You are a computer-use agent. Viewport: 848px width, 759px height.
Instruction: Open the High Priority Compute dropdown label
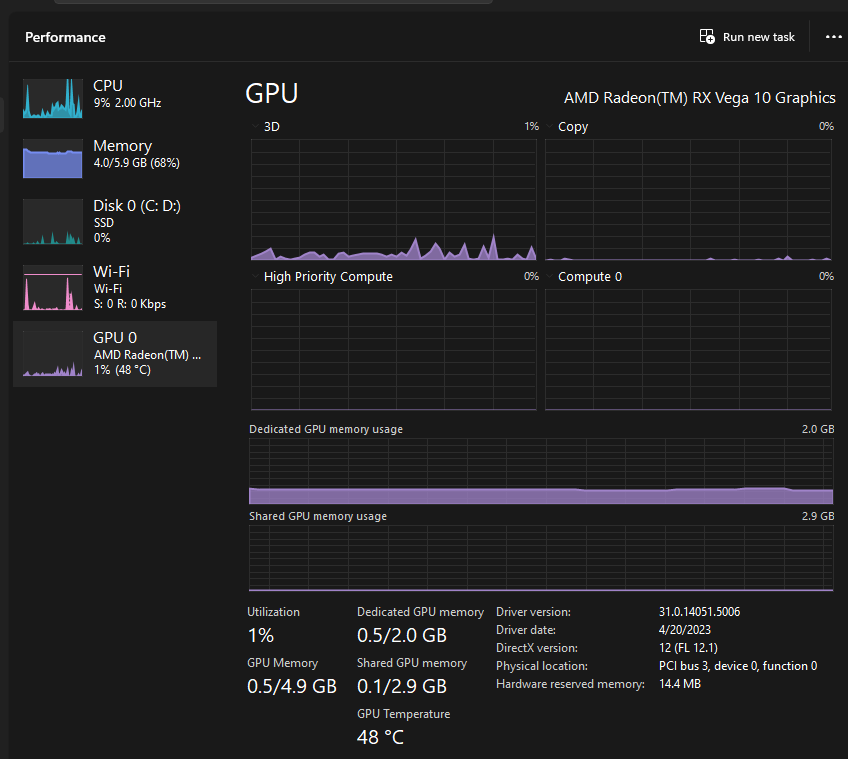click(328, 277)
